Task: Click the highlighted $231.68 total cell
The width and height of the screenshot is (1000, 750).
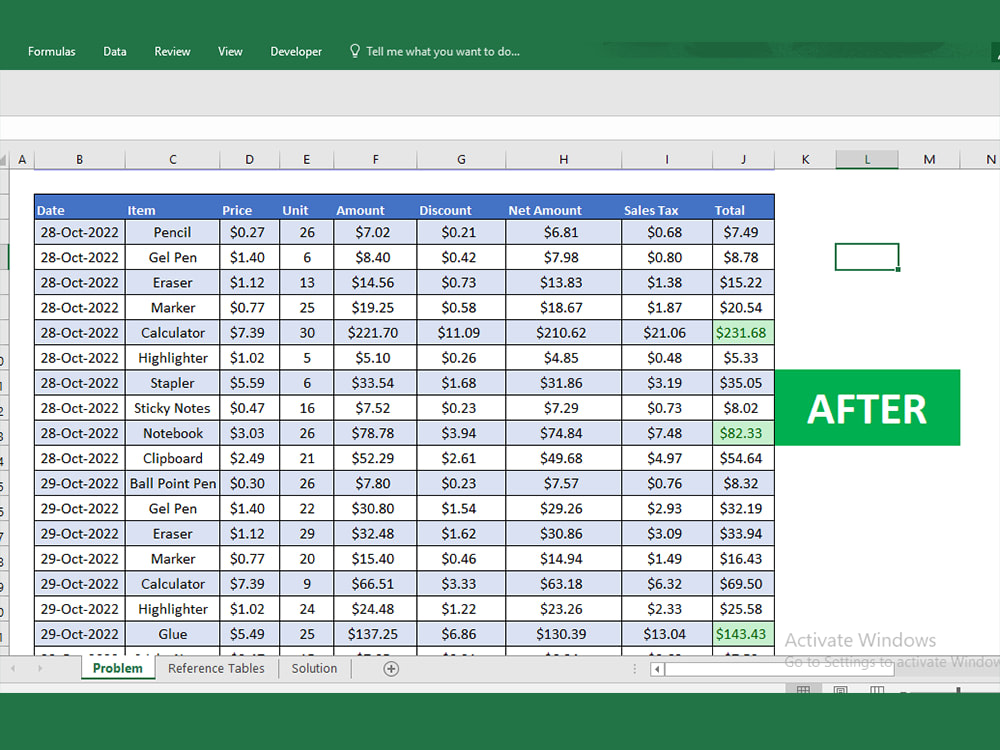Action: click(x=744, y=333)
